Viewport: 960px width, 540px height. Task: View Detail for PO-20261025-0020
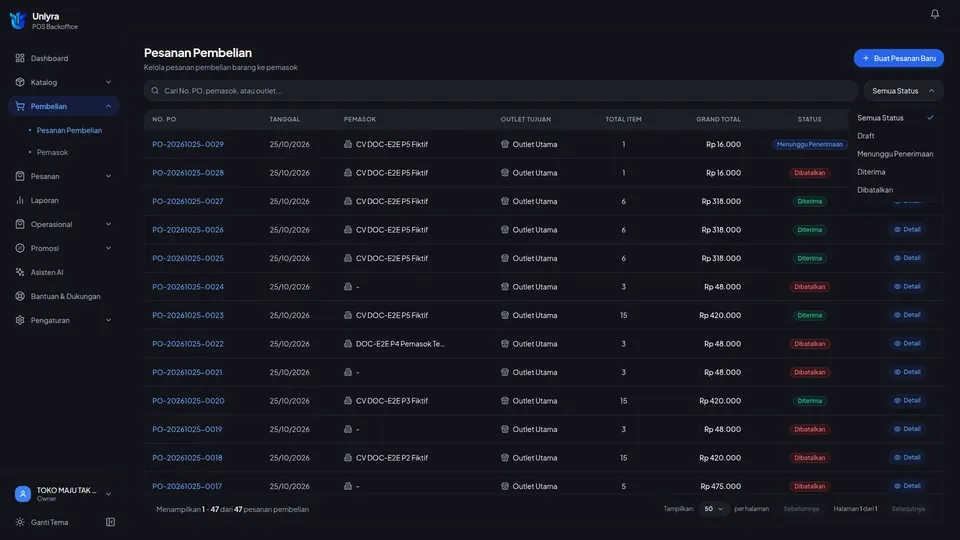tap(907, 400)
